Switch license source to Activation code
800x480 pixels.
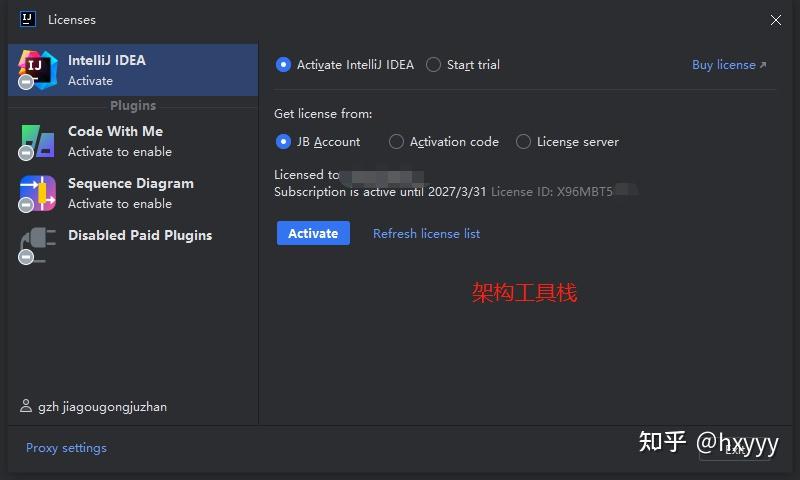point(396,142)
